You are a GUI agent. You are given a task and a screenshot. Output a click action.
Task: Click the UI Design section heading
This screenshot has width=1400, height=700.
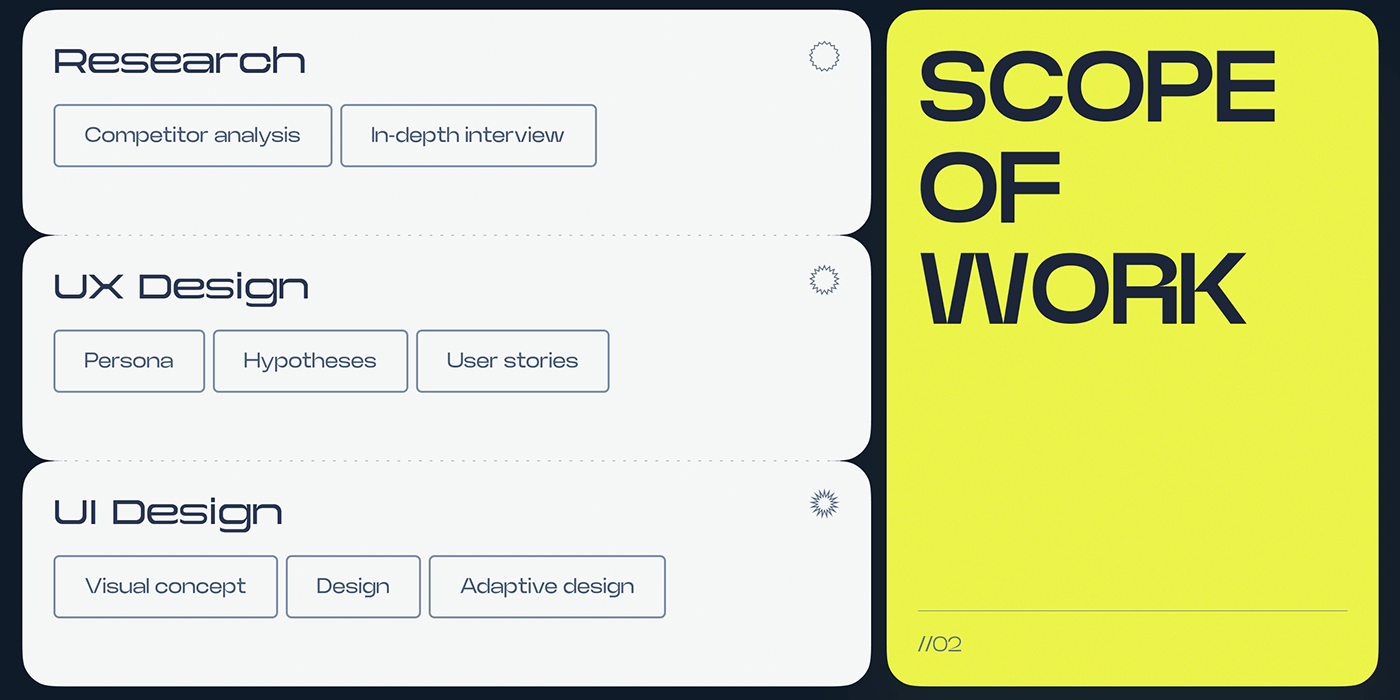(x=168, y=513)
